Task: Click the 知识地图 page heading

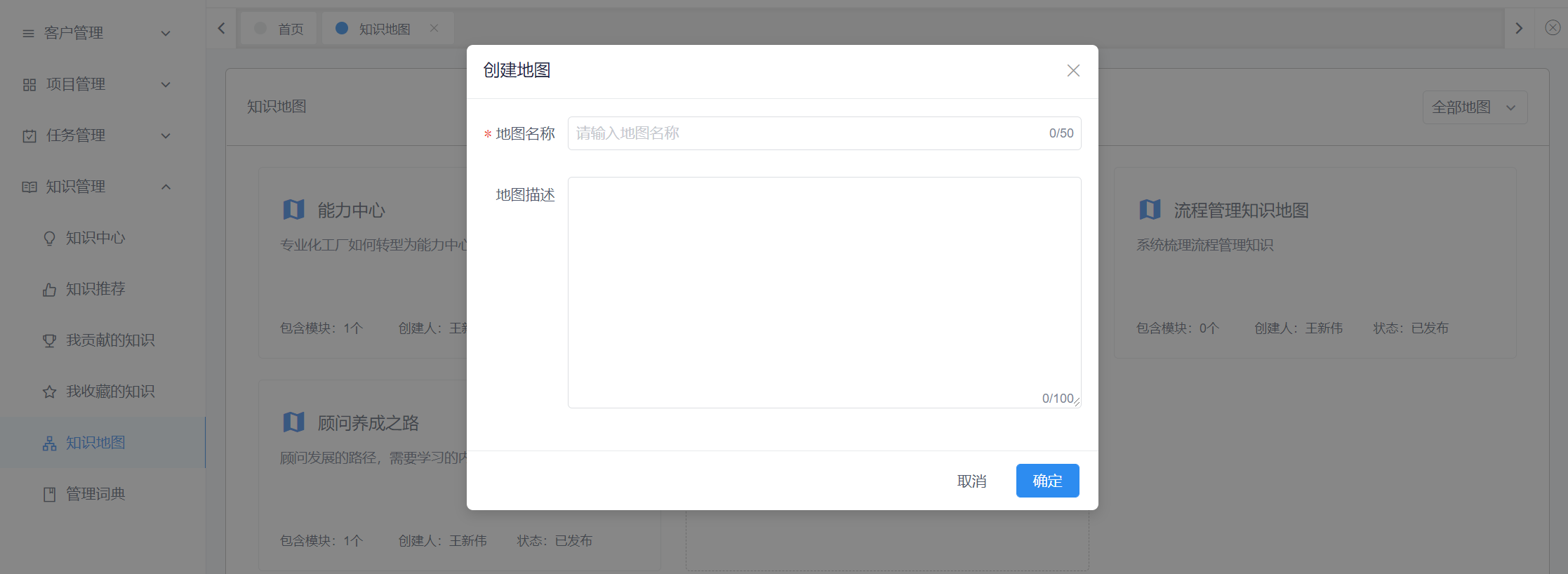Action: click(277, 107)
